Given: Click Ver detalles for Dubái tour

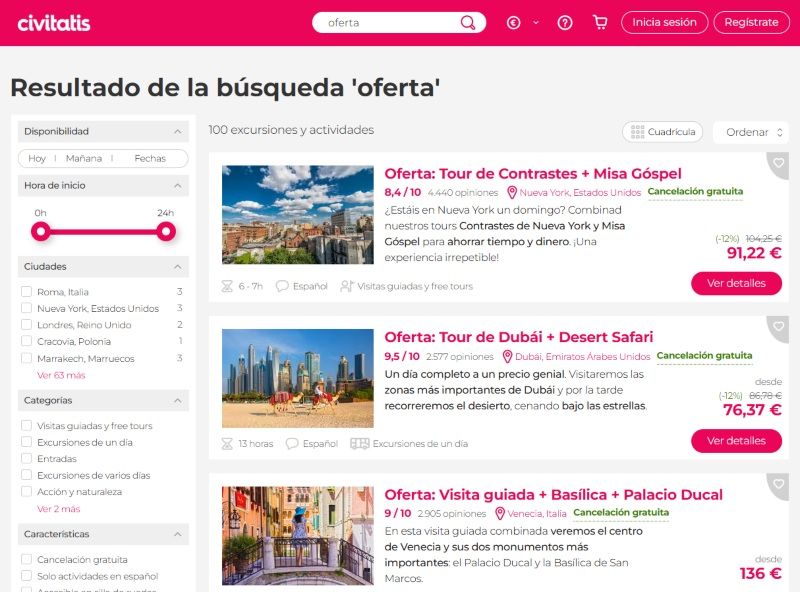Looking at the screenshot, I should (x=736, y=441).
